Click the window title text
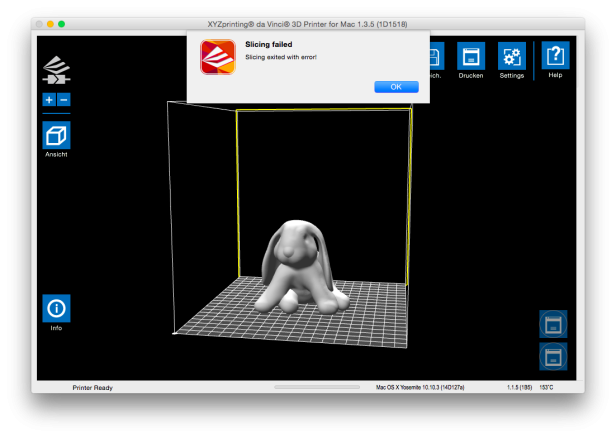This screenshot has width=616, height=438. click(307, 24)
